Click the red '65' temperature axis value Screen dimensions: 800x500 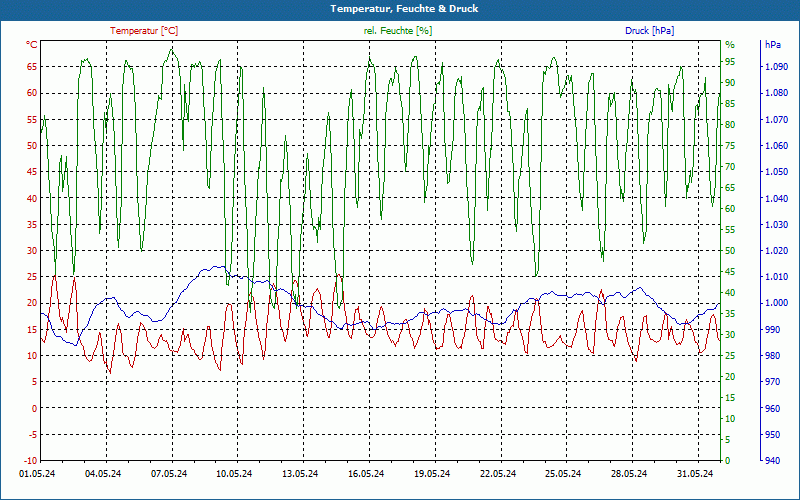point(32,67)
